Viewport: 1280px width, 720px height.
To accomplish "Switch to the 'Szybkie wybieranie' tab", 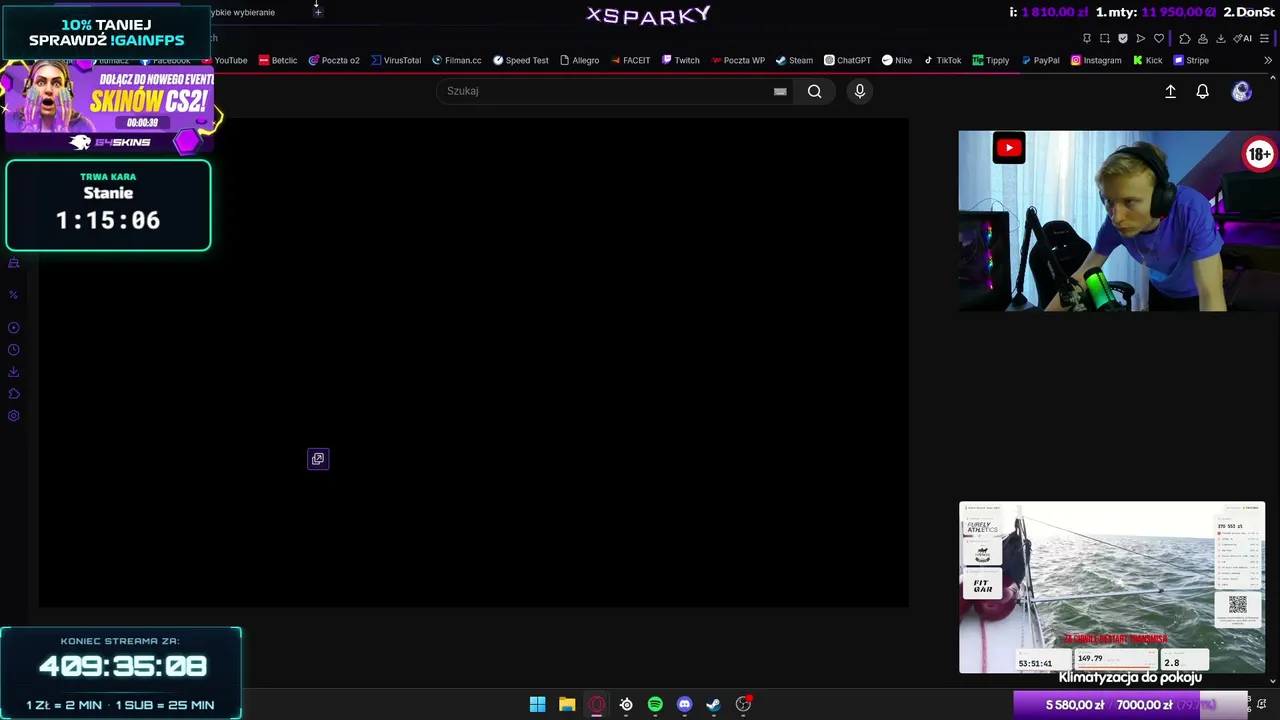I will [x=242, y=12].
